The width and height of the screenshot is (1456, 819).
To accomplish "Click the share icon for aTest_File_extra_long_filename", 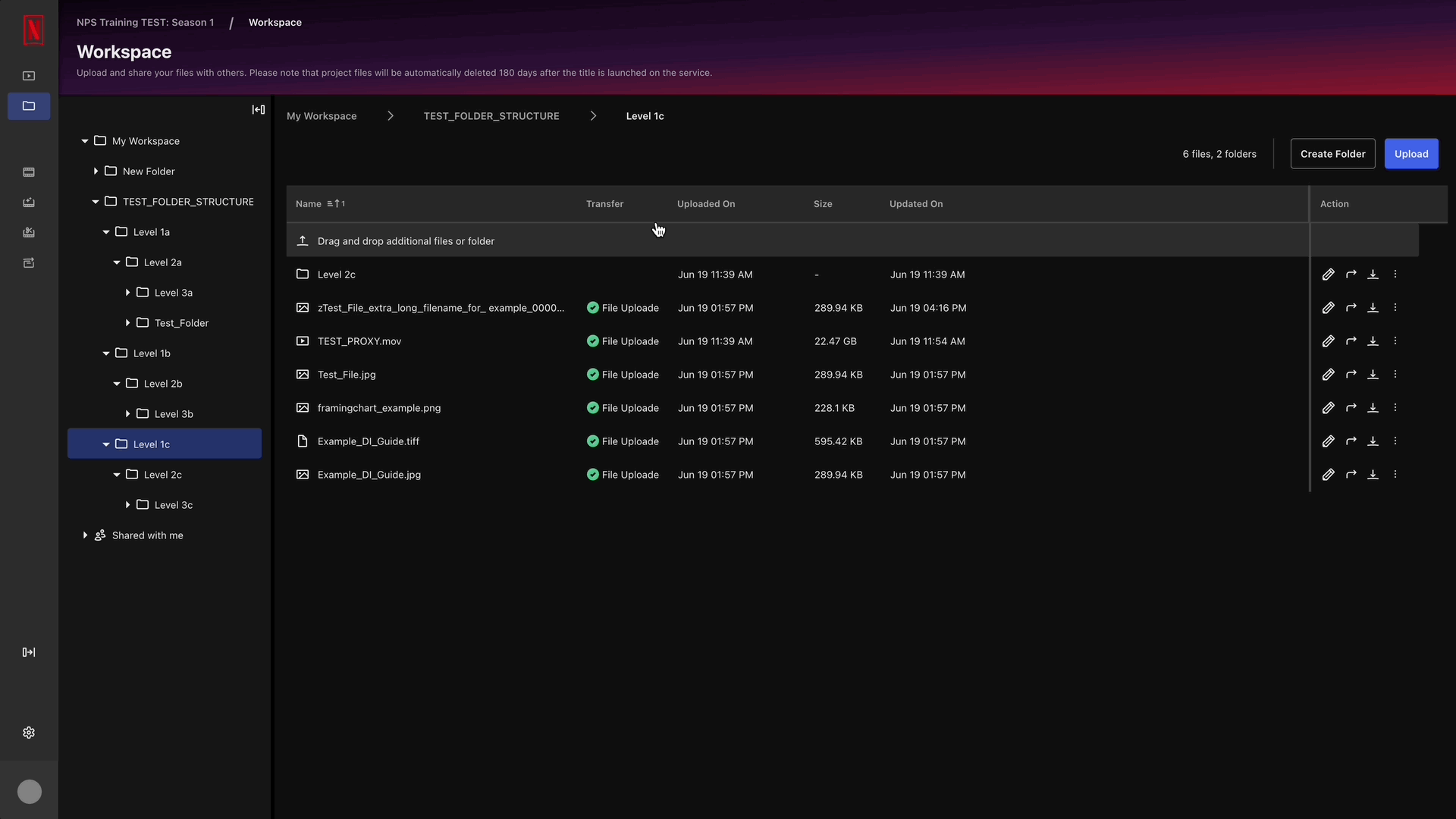I will click(x=1350, y=307).
